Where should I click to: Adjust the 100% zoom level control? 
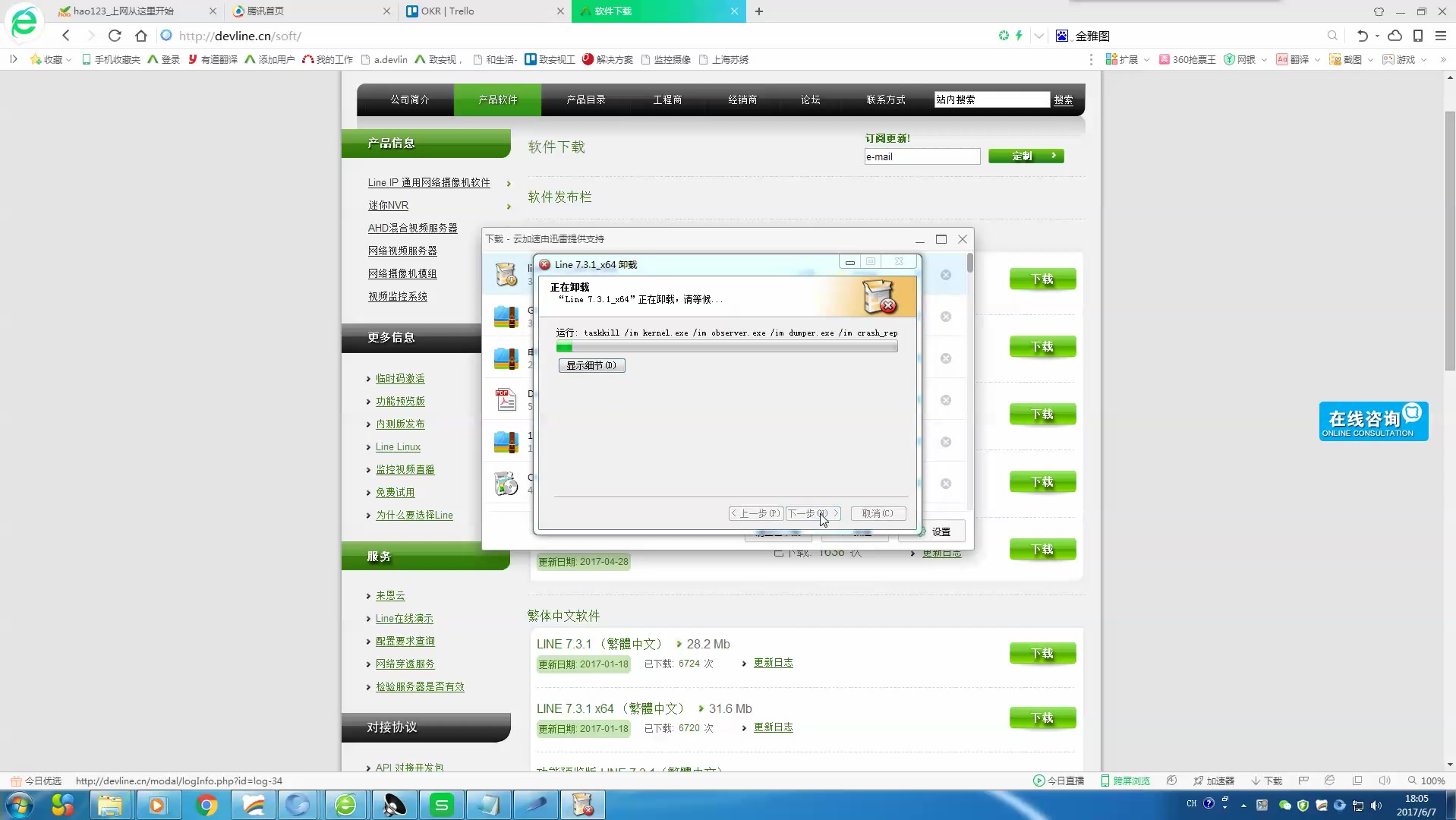(x=1426, y=781)
